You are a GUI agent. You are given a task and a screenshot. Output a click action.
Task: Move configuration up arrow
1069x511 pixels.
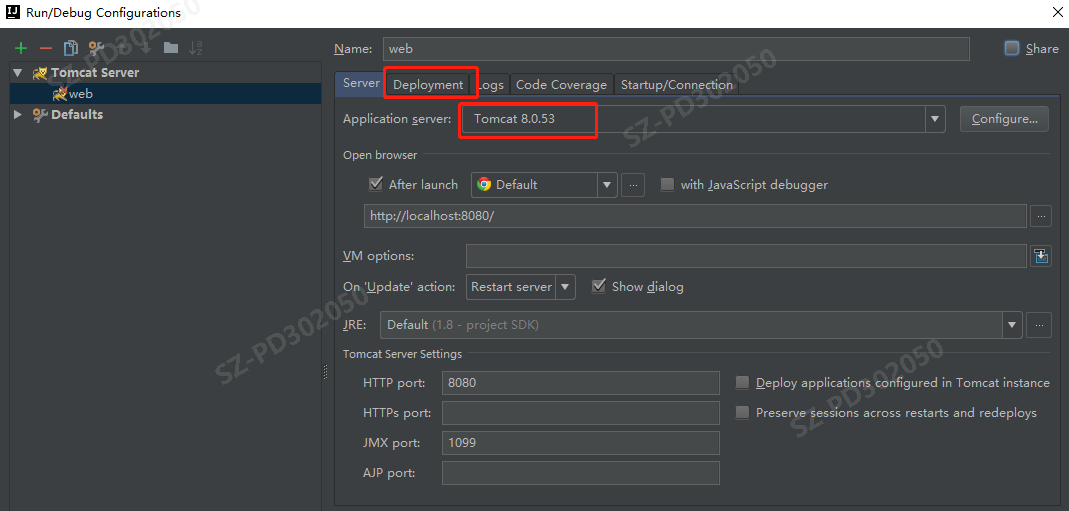click(122, 48)
